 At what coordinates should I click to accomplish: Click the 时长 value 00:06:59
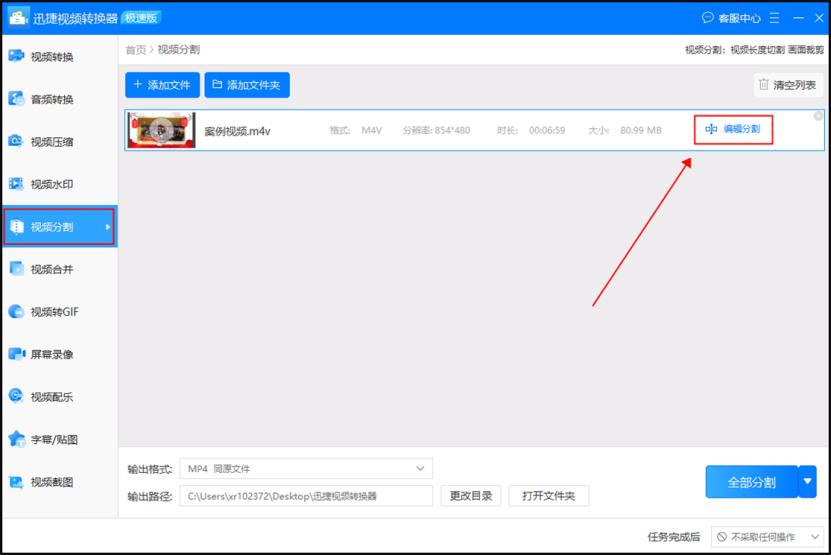pos(547,130)
